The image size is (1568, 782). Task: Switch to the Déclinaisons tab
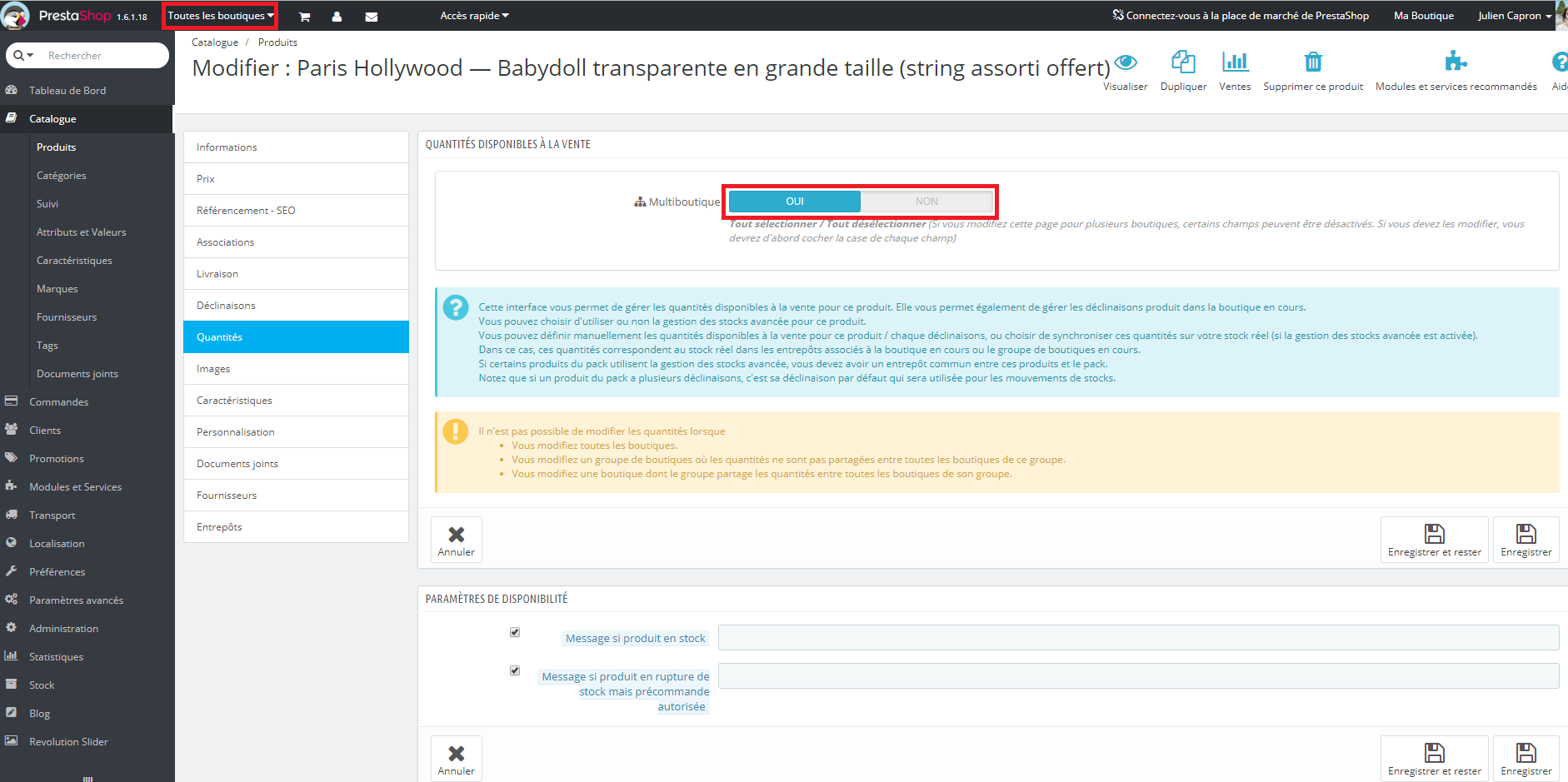[x=296, y=306]
